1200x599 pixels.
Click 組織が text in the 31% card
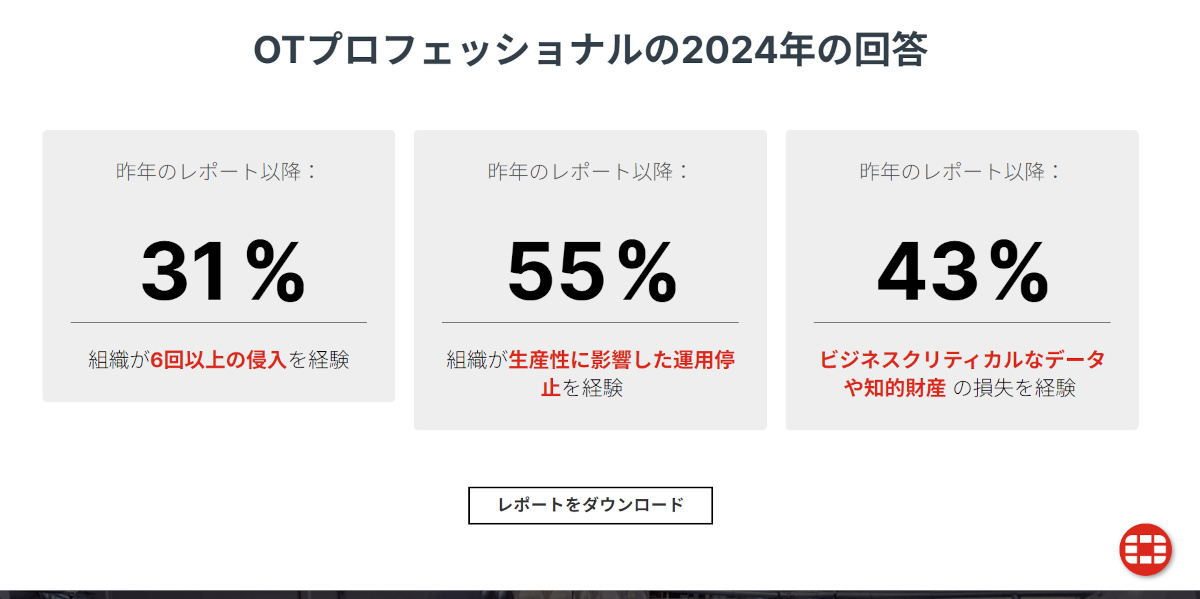coord(118,360)
